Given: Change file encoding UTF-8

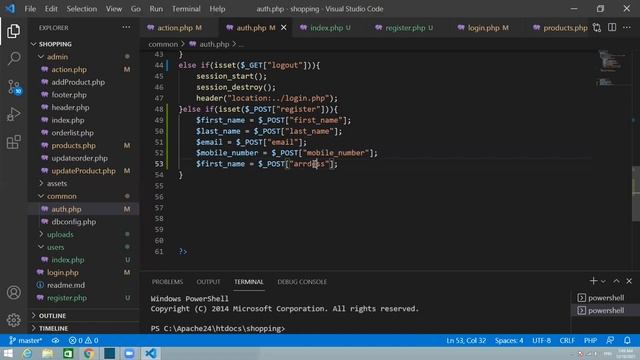Looking at the screenshot, I should click(541, 340).
